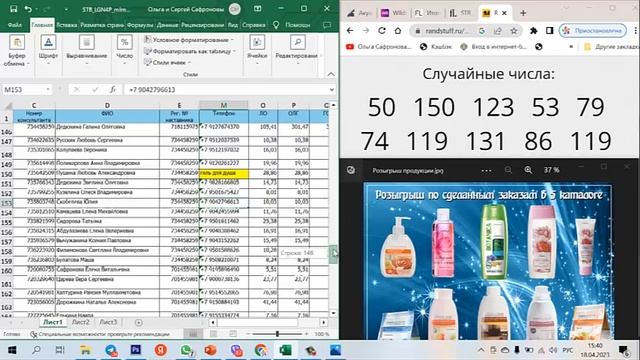Reload the randstuff.ru page
640x360 pixels.
click(382, 31)
